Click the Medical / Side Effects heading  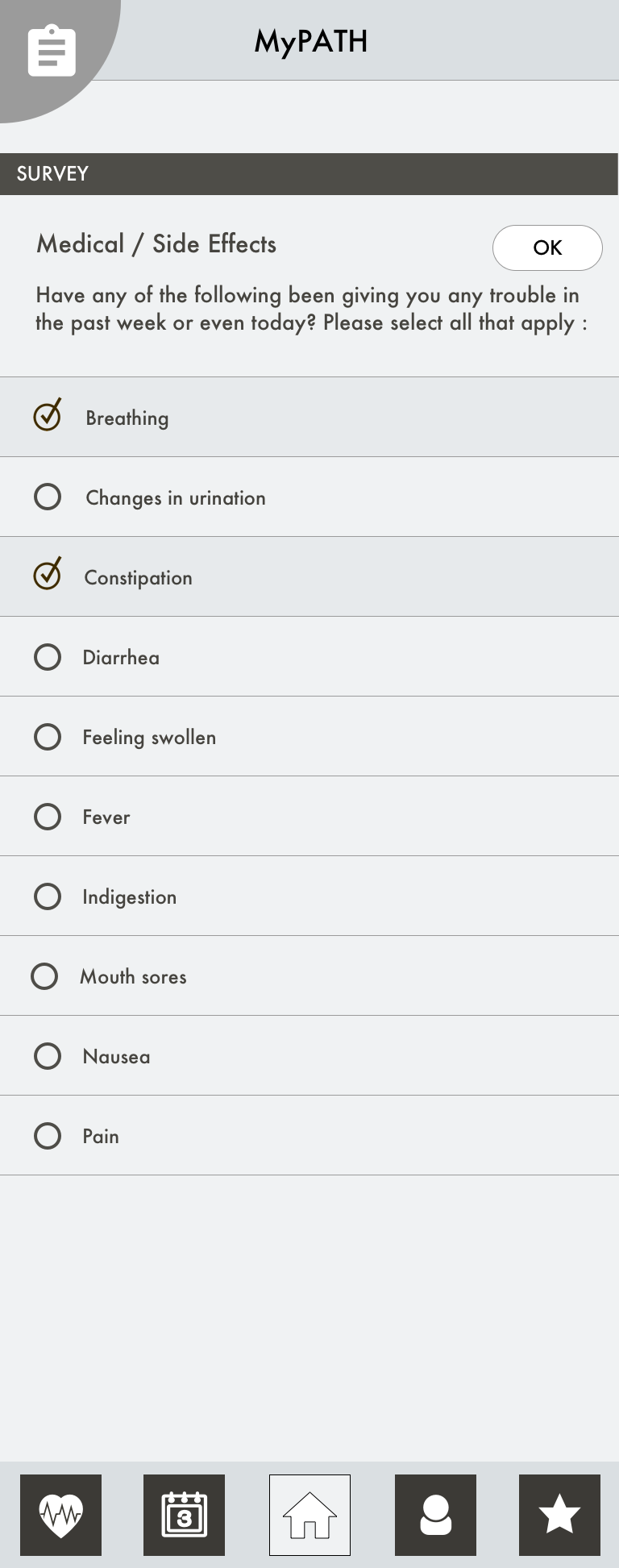[x=156, y=243]
